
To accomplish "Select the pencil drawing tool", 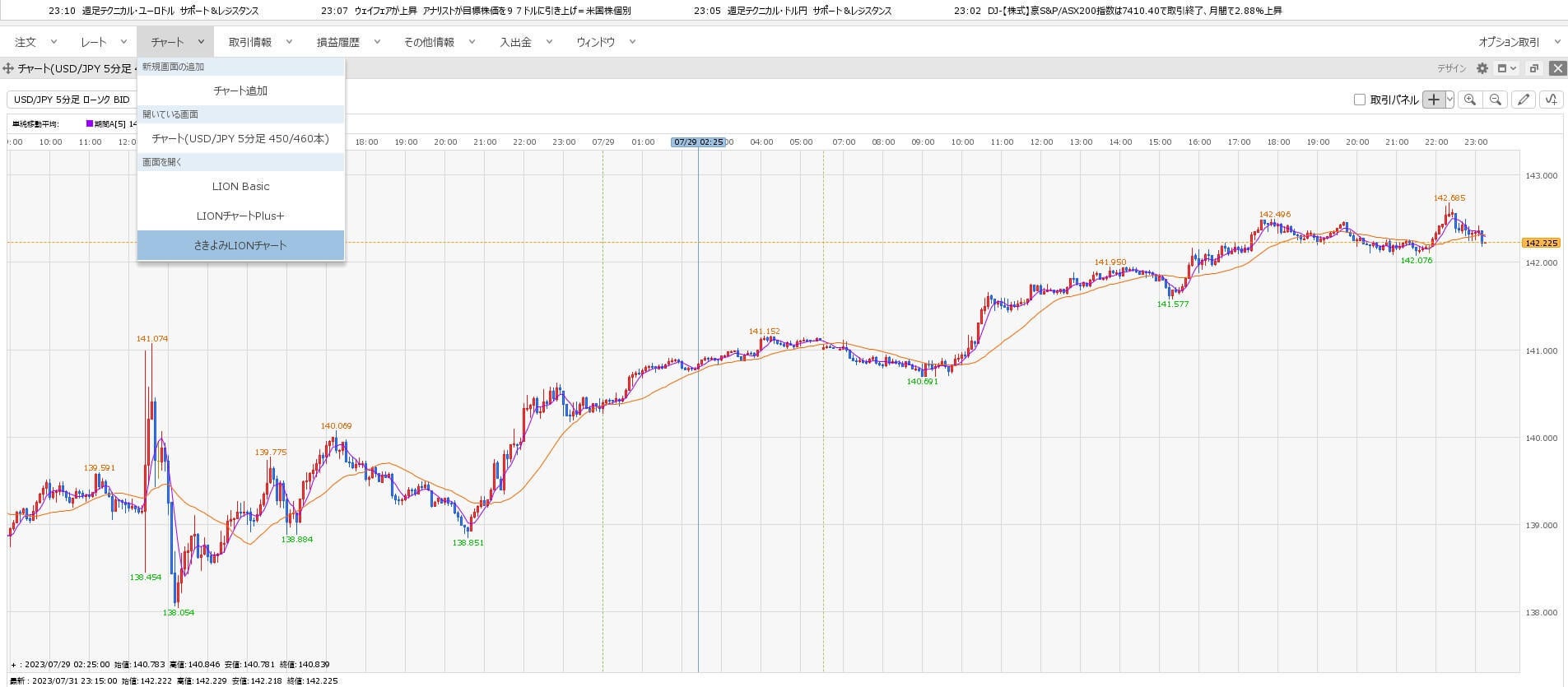I will coord(1524,100).
